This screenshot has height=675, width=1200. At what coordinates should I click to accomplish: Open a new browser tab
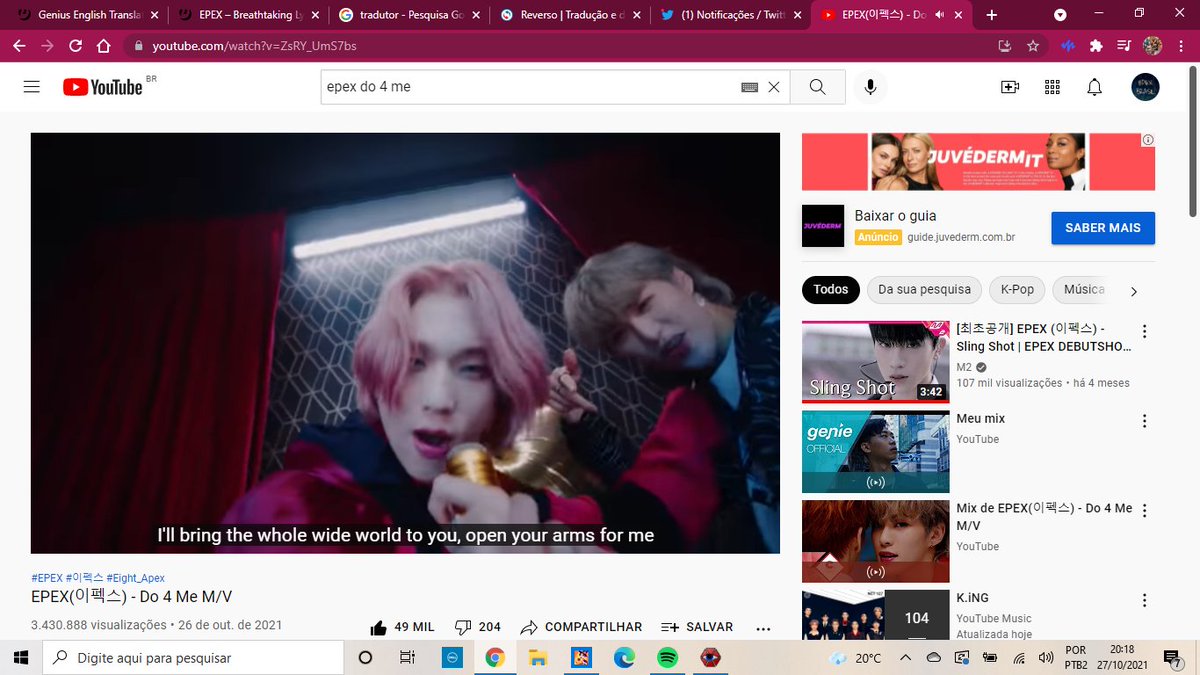[992, 15]
